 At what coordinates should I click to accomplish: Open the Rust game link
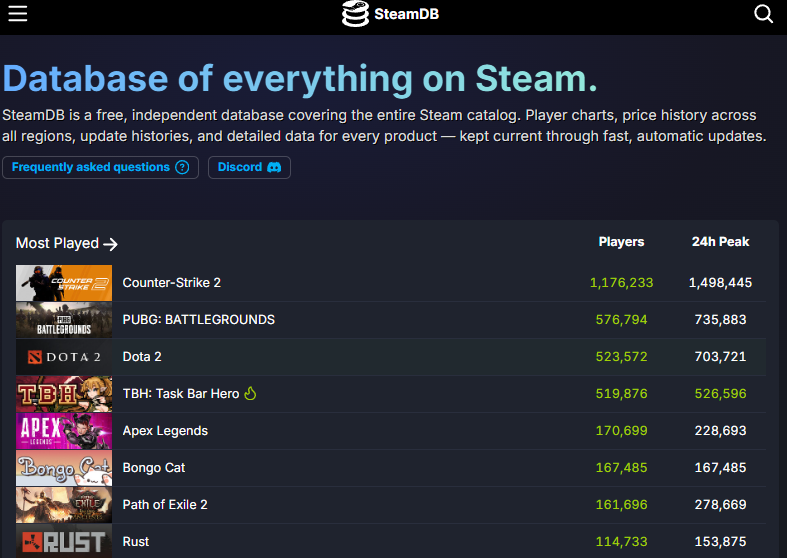point(136,542)
